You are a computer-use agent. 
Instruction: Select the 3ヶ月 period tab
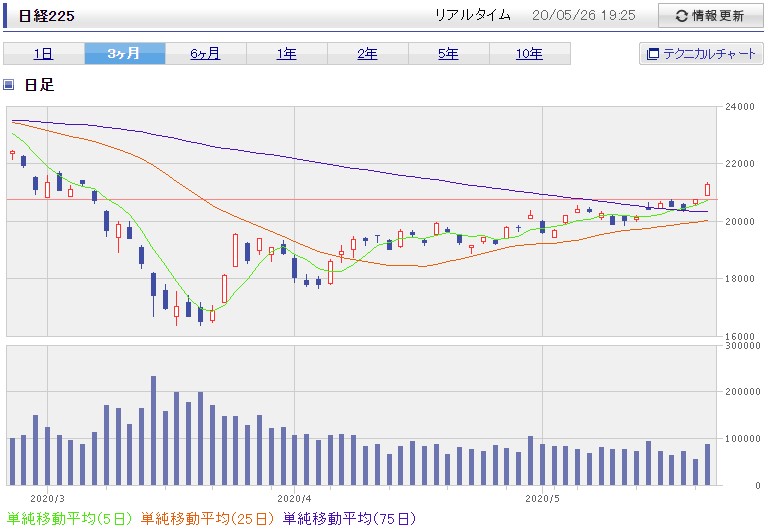click(125, 54)
